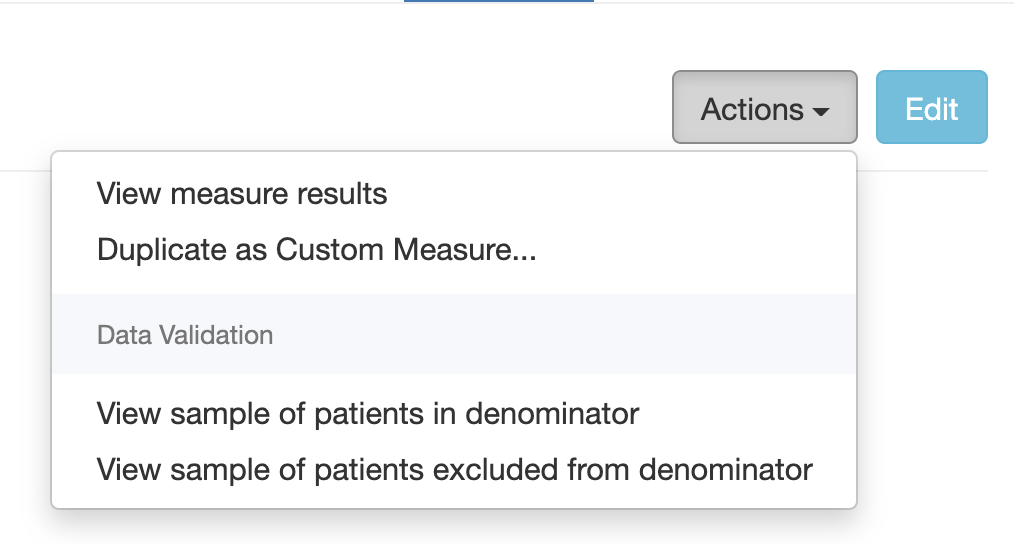The height and width of the screenshot is (544, 1014).
Task: Click the word Actions on the gray button
Action: (751, 109)
